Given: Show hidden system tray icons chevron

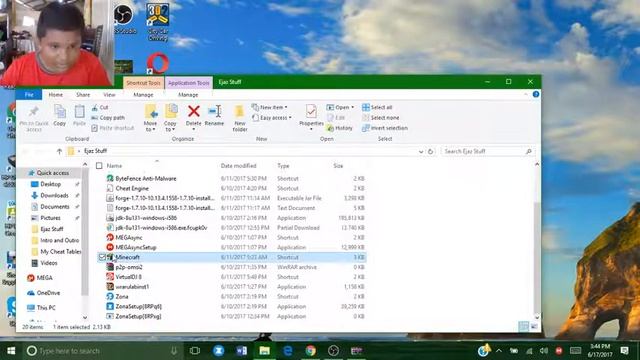Looking at the screenshot, I should pos(499,351).
